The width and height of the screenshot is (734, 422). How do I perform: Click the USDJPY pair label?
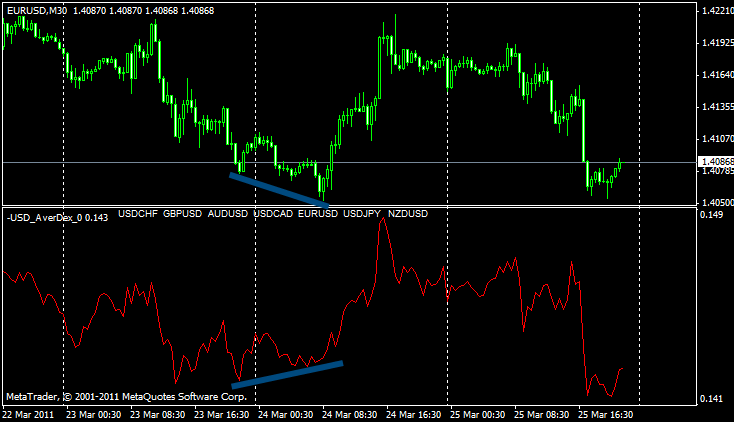point(362,214)
